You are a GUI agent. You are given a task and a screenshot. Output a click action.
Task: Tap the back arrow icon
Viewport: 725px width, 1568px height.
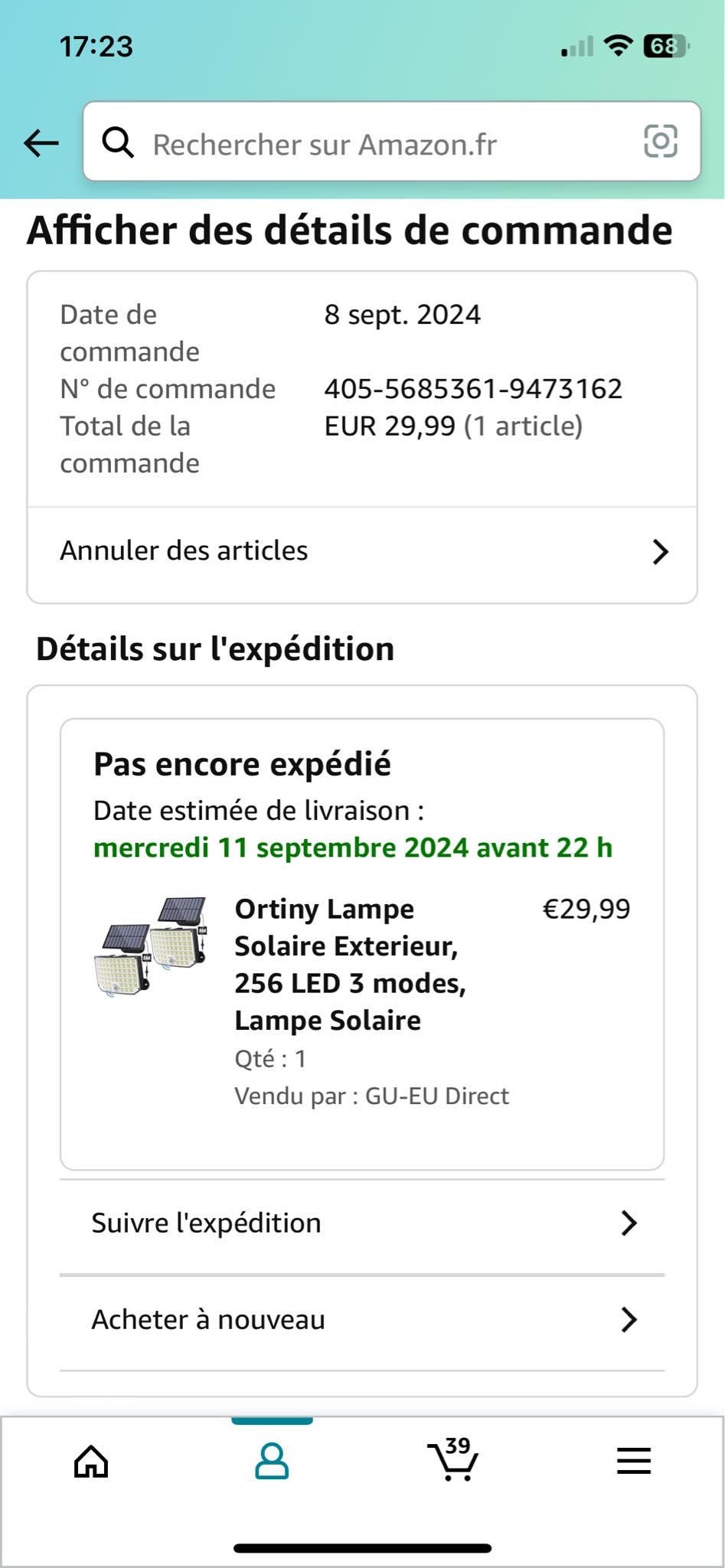coord(41,142)
